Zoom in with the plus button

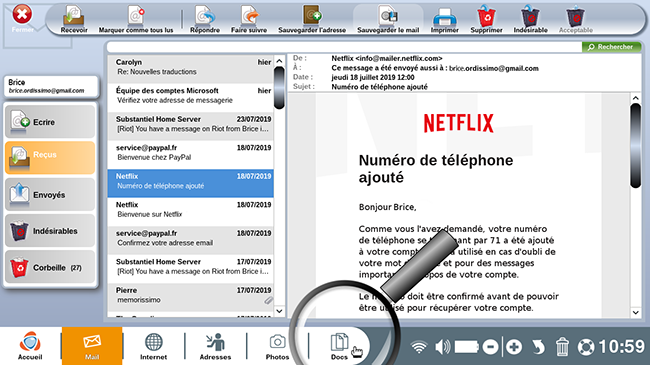tap(514, 347)
